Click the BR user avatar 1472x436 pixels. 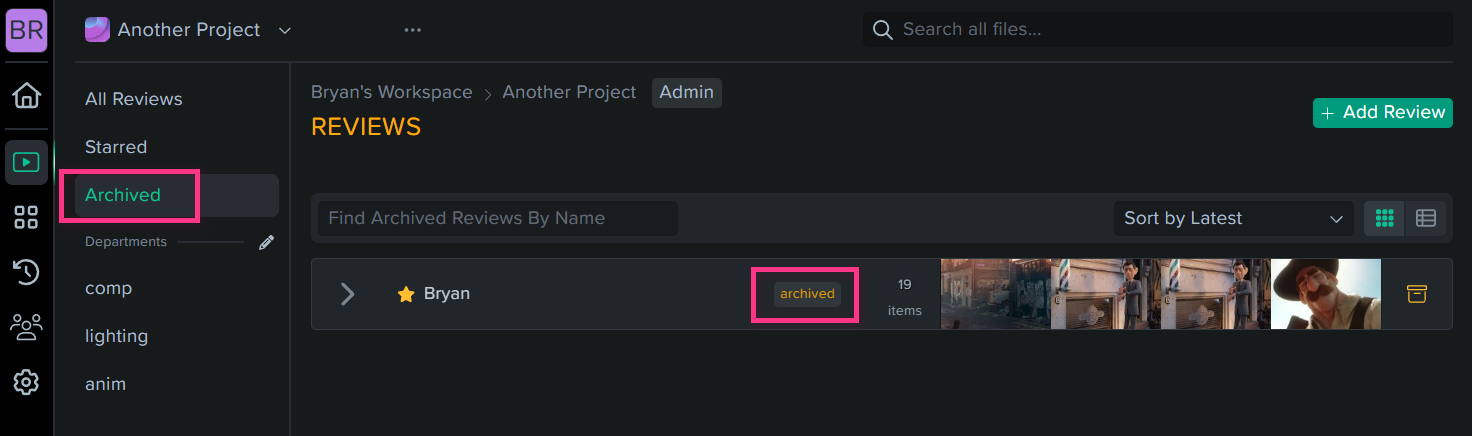pyautogui.click(x=26, y=29)
